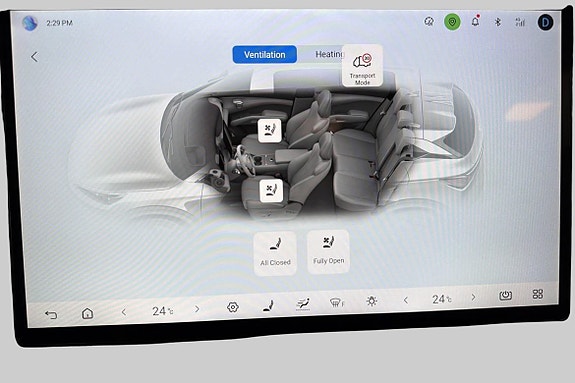The width and height of the screenshot is (575, 383).
Task: Toggle the climate power button
Action: coord(505,295)
